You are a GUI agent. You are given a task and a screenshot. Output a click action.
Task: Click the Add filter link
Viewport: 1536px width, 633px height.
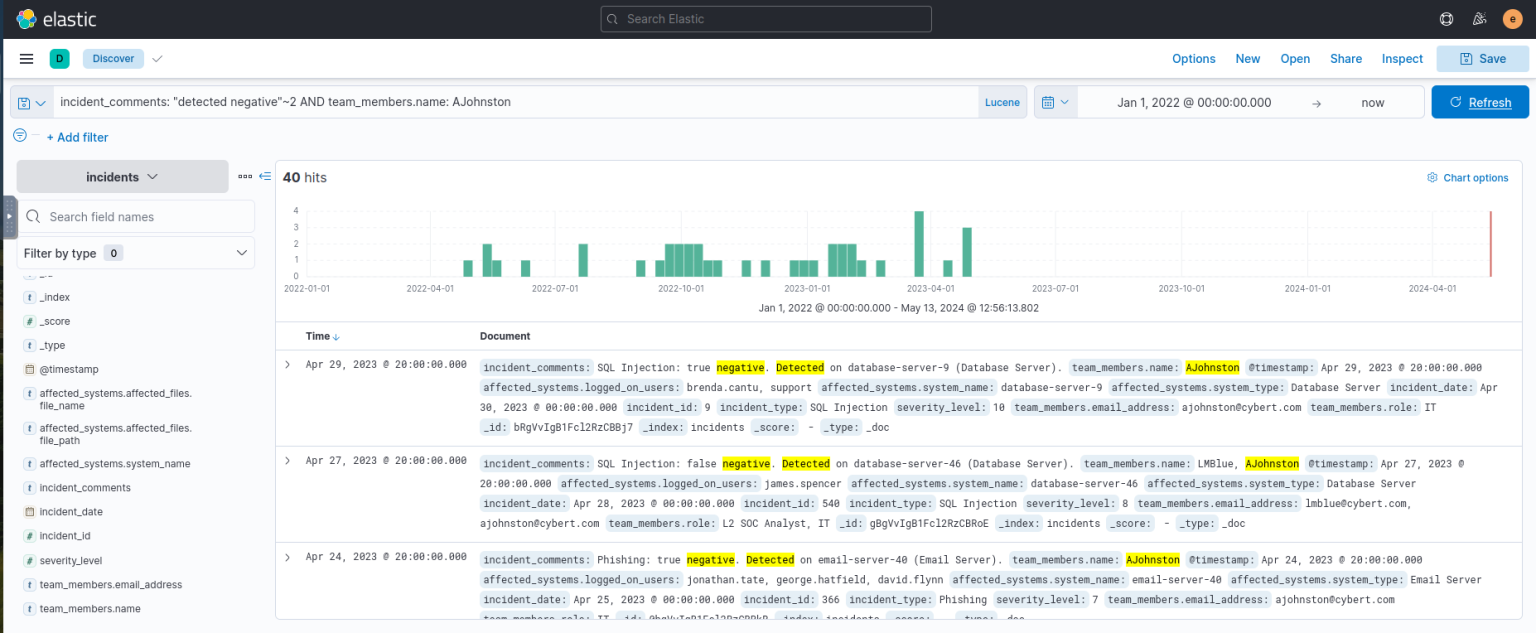pos(77,136)
